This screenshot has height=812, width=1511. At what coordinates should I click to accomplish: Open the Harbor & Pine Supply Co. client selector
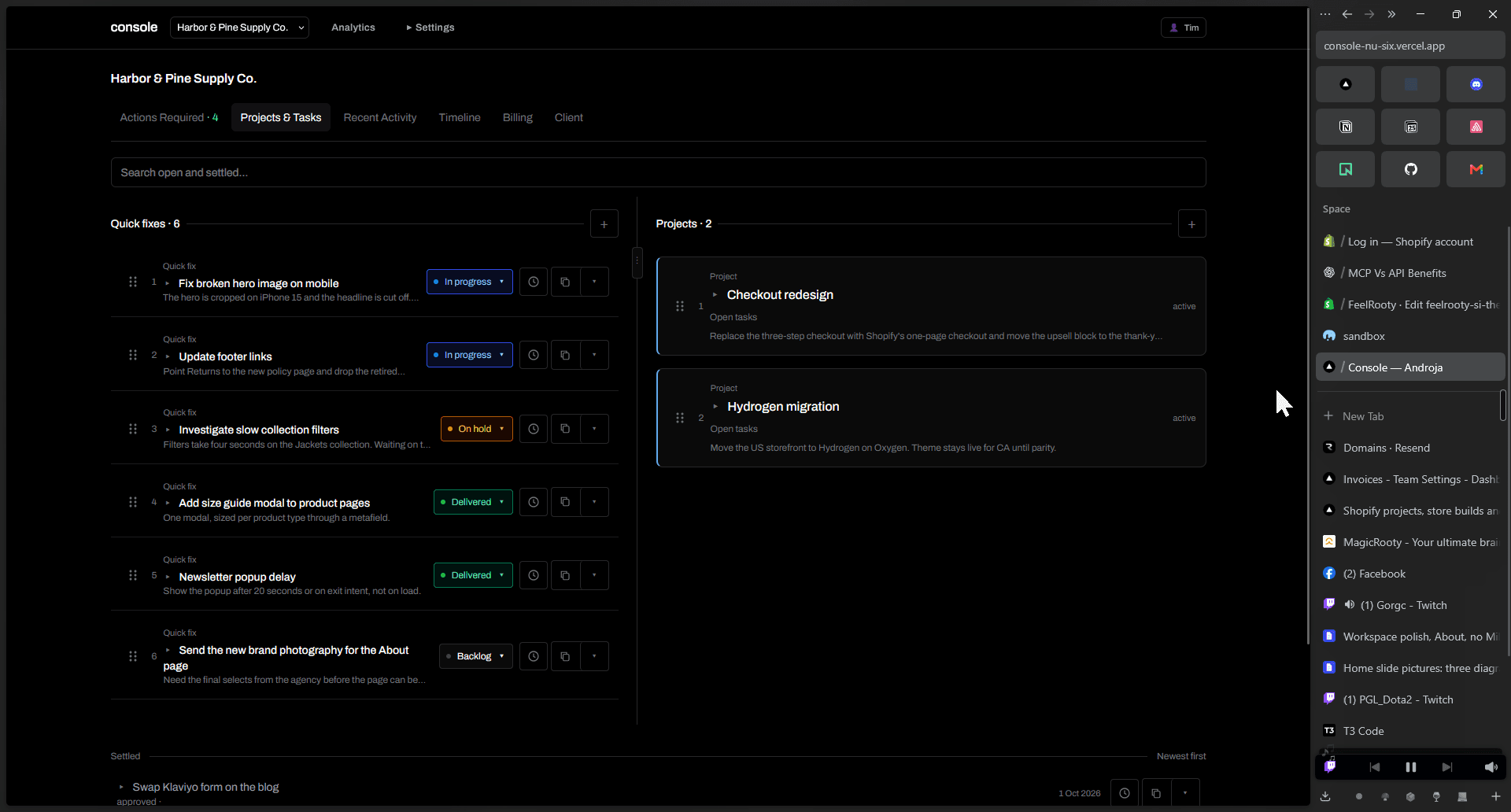(x=239, y=28)
